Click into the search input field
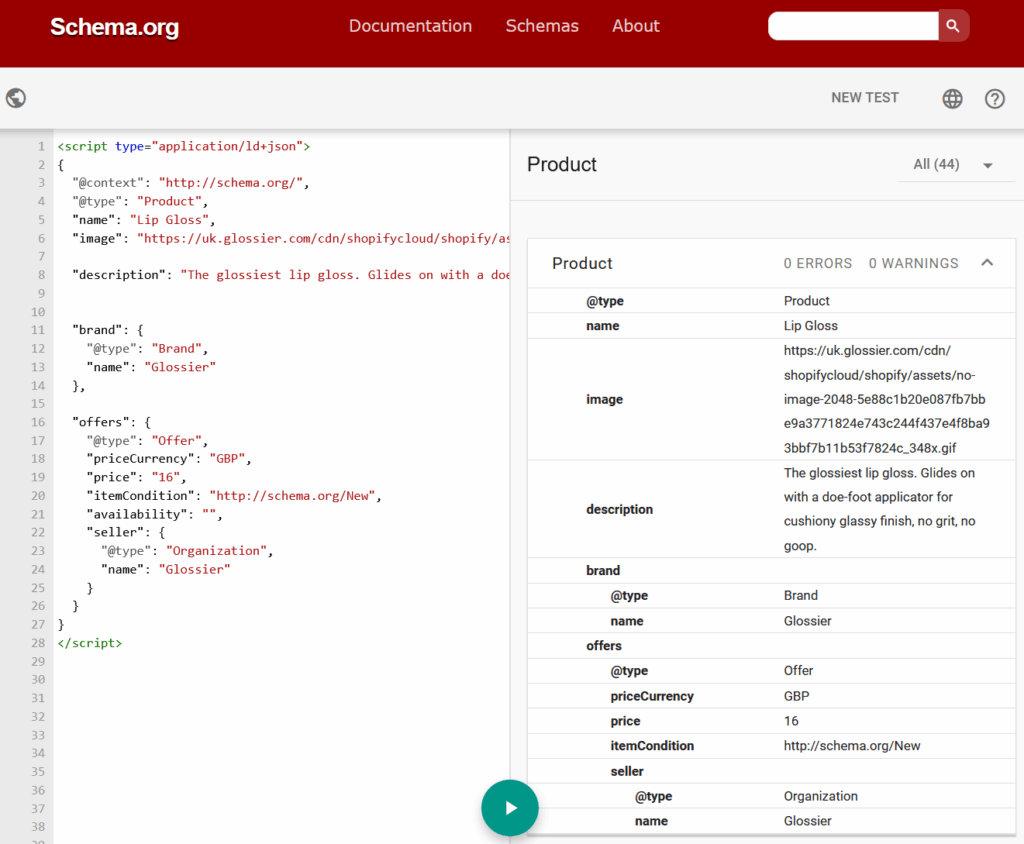Screen dimensions: 1024x844 (x=853, y=26)
